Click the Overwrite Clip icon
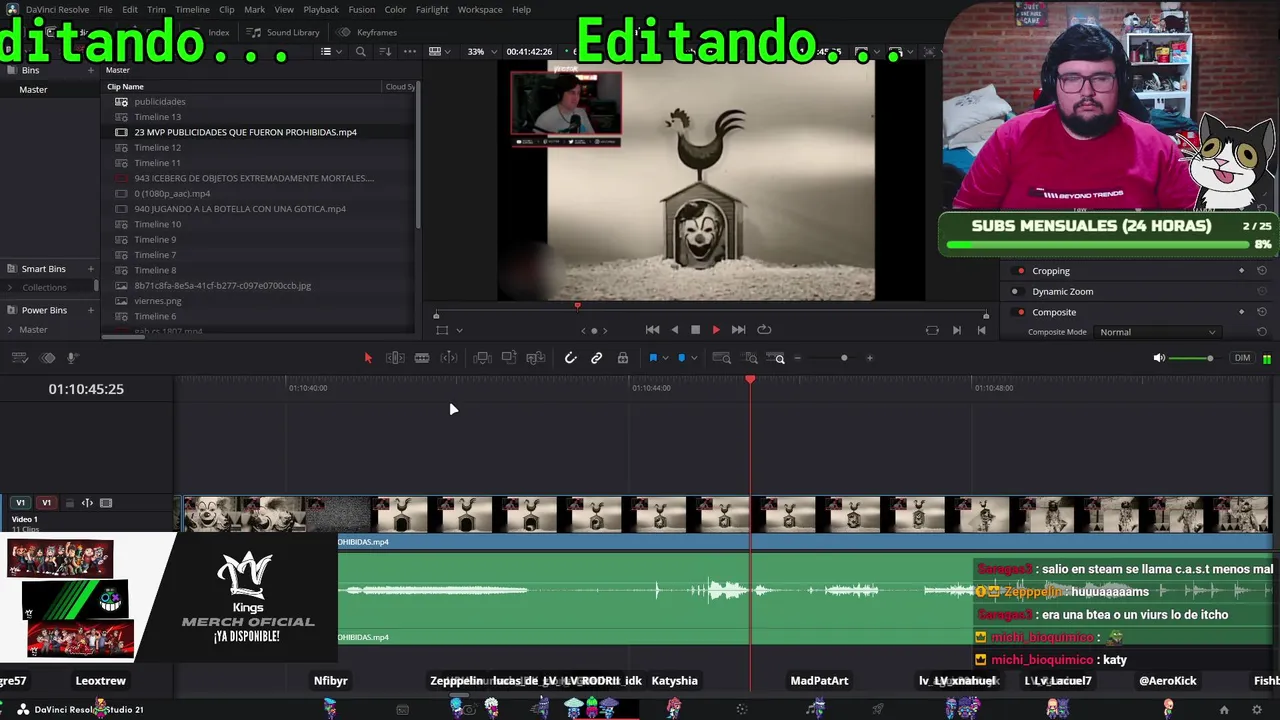The width and height of the screenshot is (1280, 720). tap(509, 358)
